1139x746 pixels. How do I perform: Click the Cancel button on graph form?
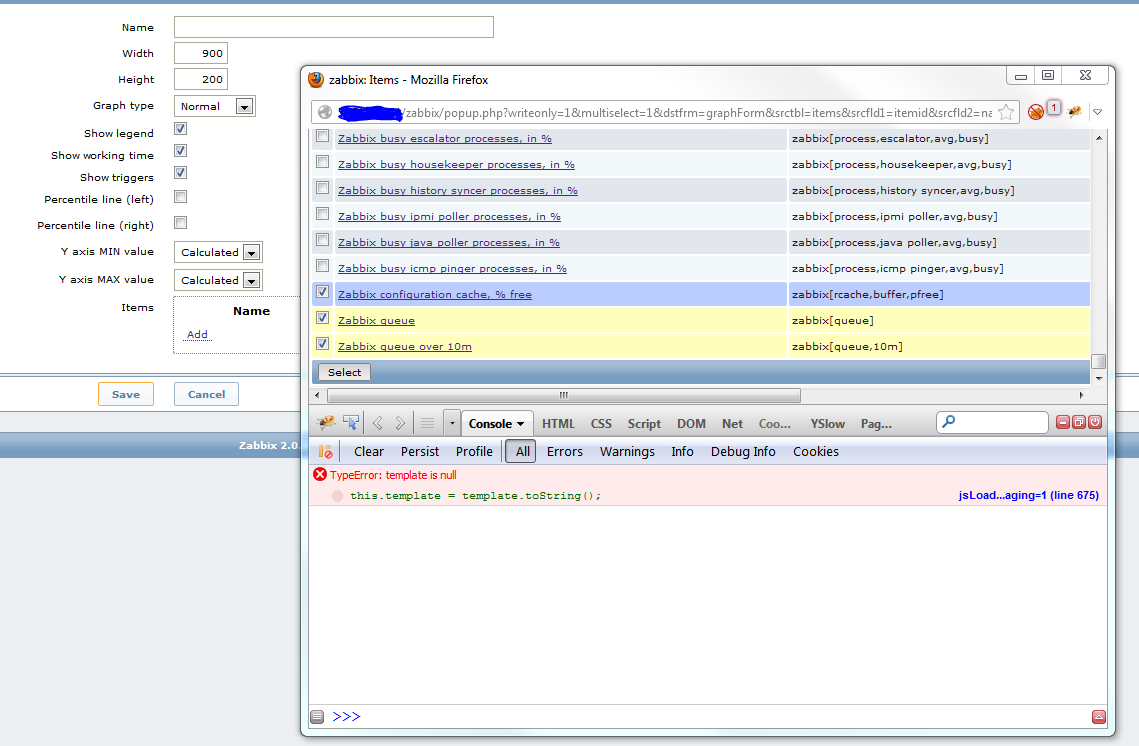(x=206, y=394)
